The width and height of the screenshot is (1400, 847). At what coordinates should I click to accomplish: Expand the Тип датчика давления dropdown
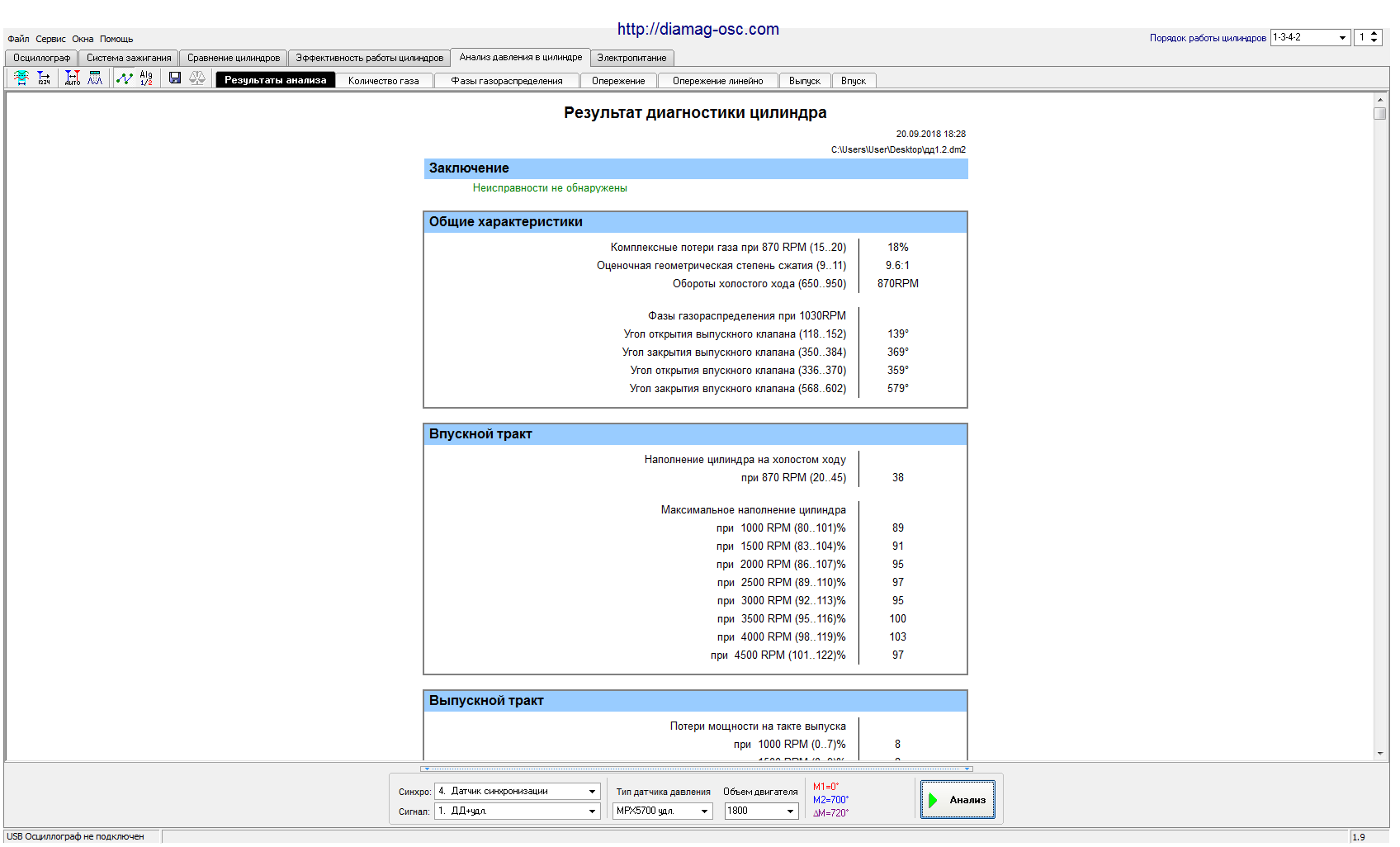pos(704,812)
